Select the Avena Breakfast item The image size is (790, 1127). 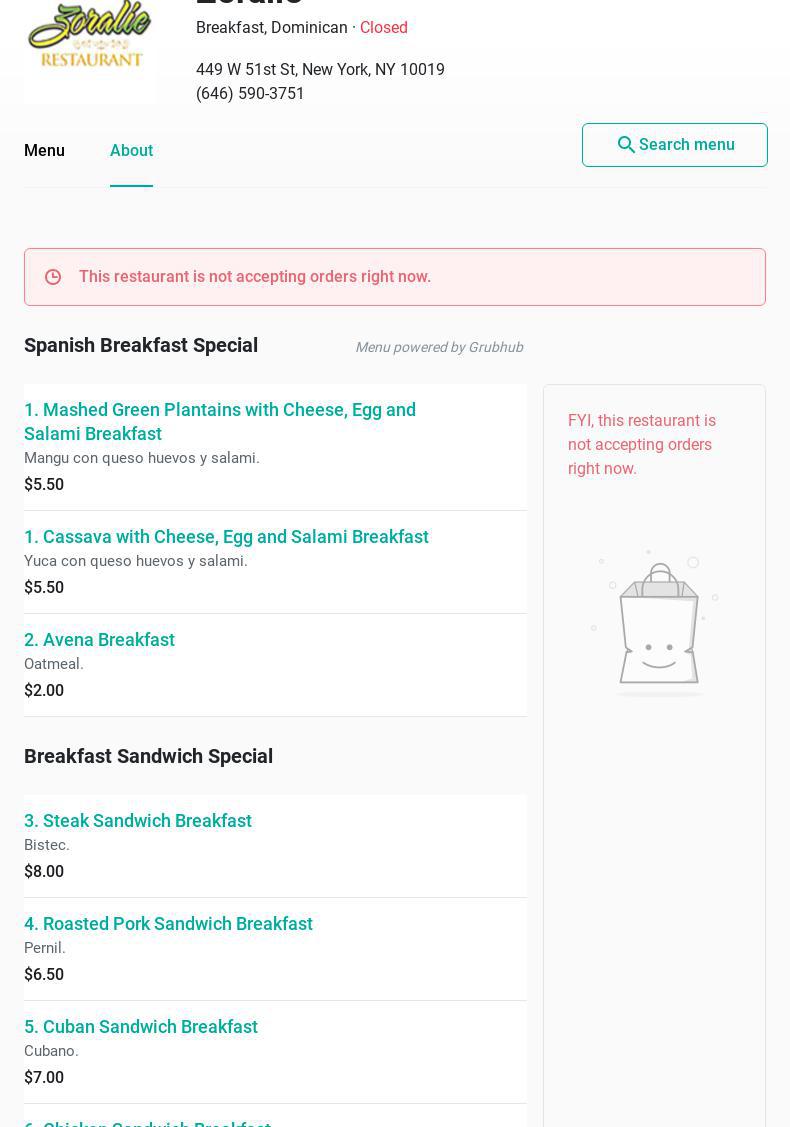(x=99, y=640)
